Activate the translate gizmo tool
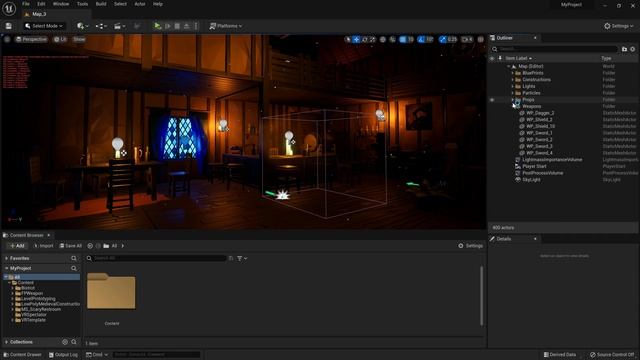 [x=356, y=40]
